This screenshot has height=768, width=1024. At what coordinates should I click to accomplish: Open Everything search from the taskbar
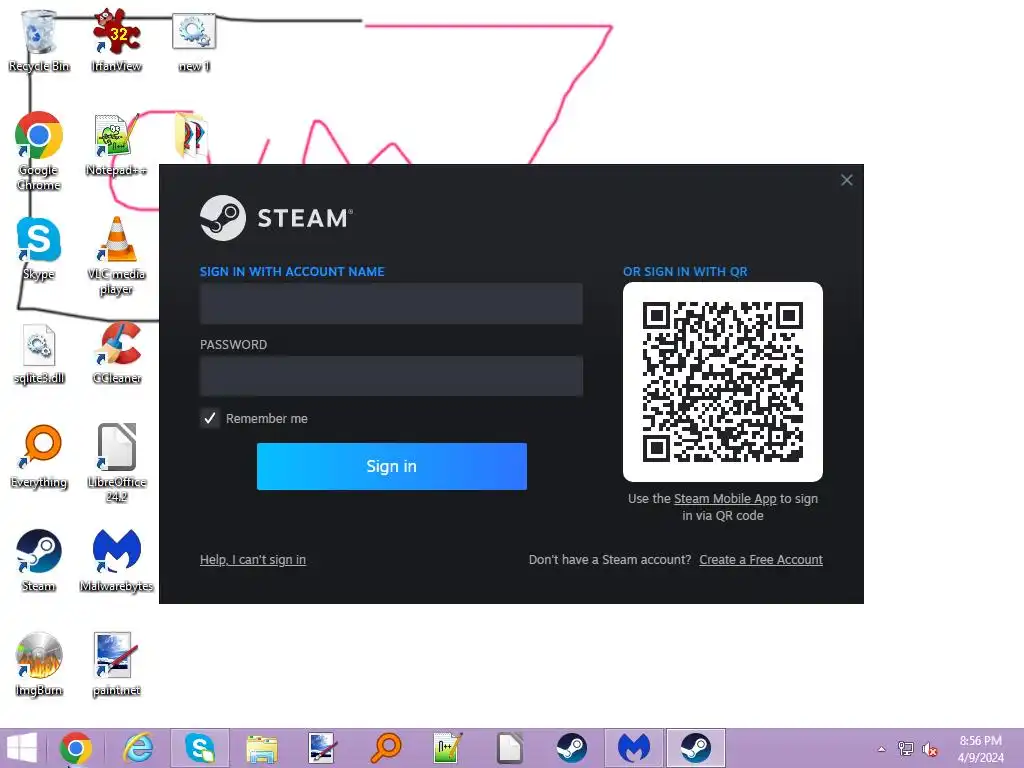[385, 748]
